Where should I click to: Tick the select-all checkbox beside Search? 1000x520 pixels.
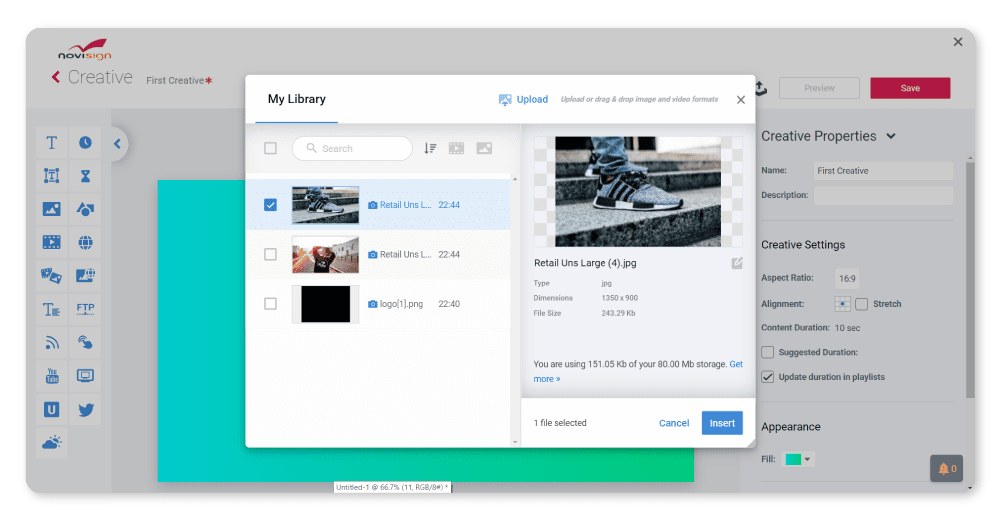(270, 148)
